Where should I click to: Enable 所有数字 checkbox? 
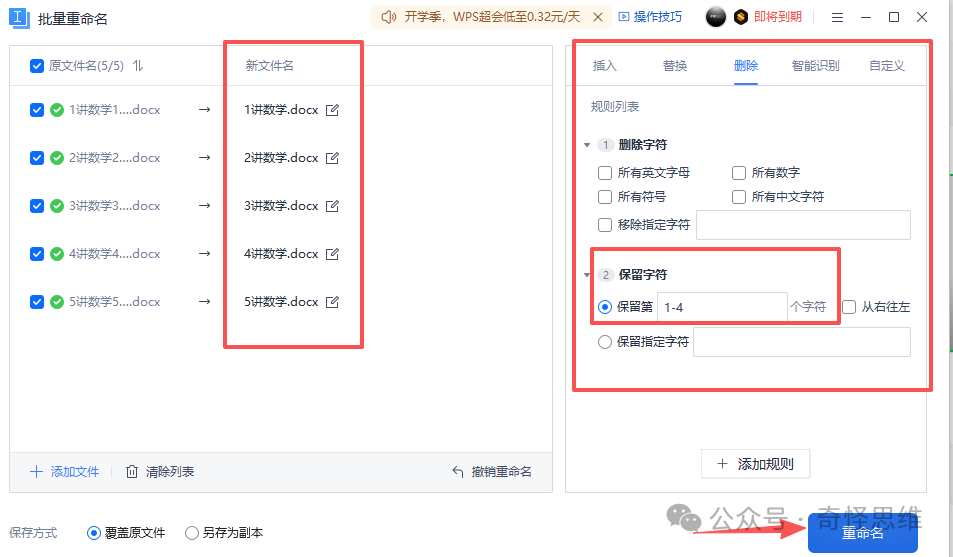(739, 173)
